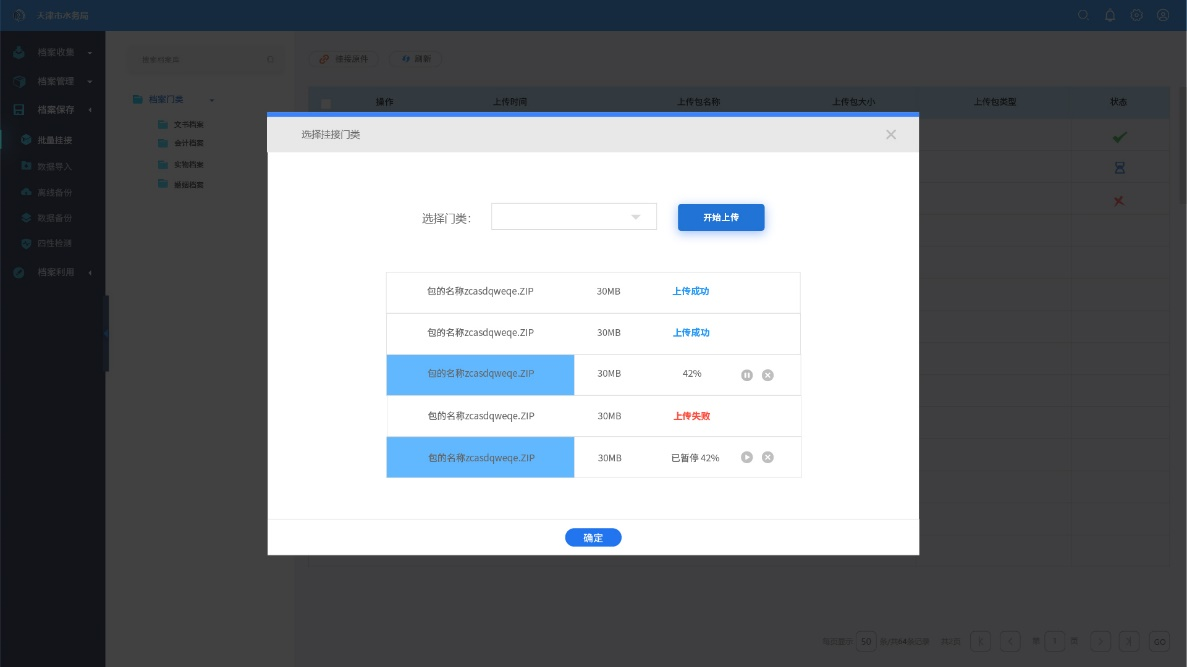Cancel the upload currently at 42%
1187x667 pixels.
[768, 375]
